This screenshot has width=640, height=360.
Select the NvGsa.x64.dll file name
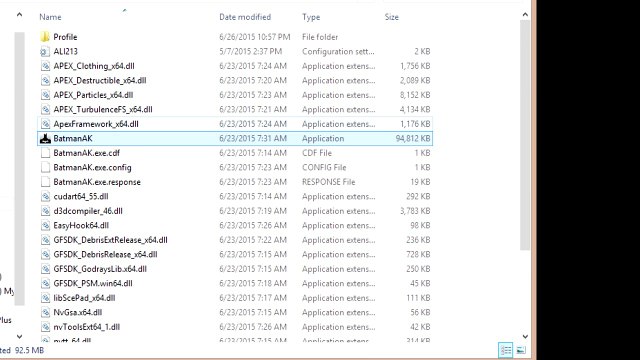(x=78, y=312)
